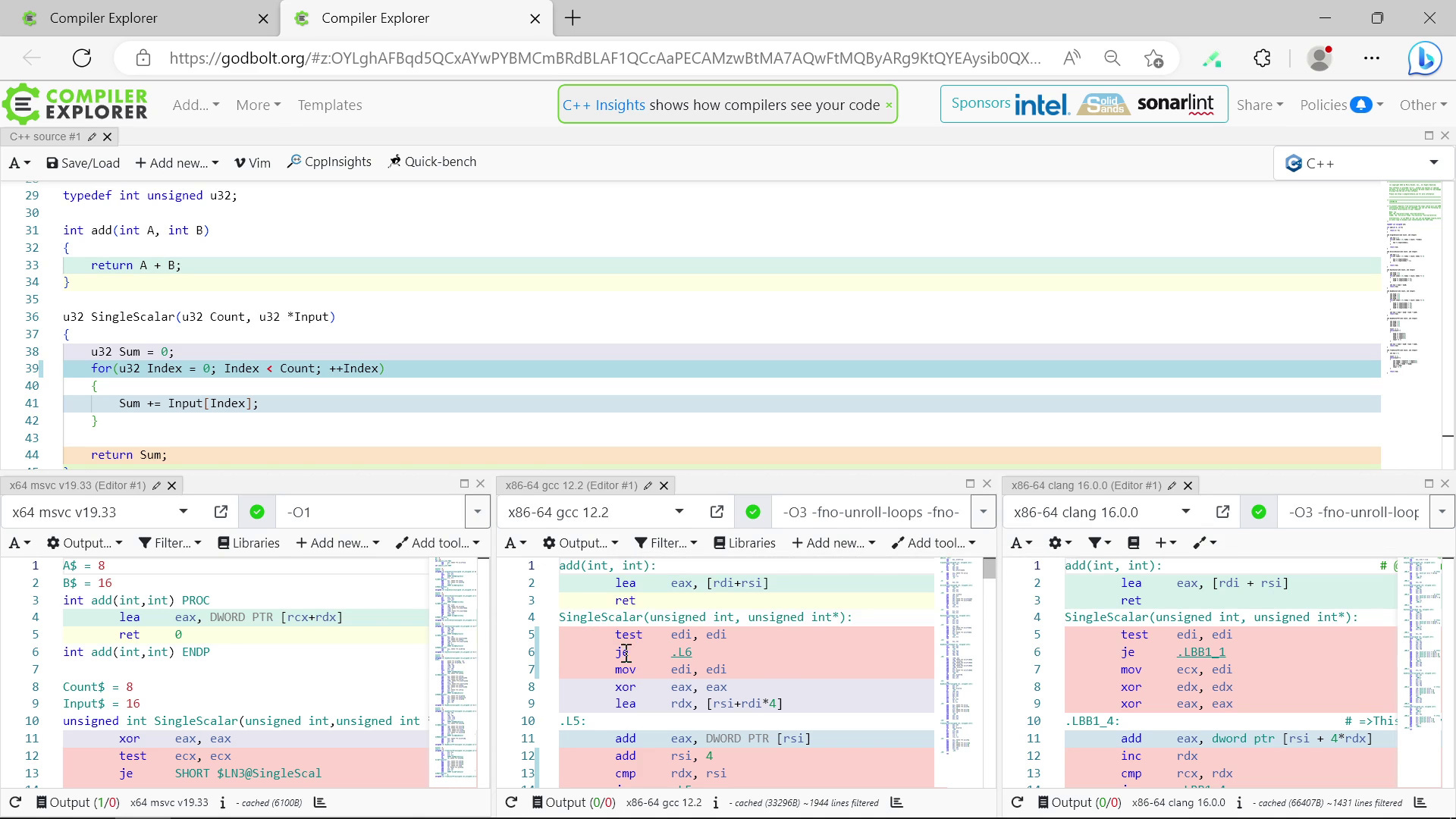Image resolution: width=1456 pixels, height=819 pixels.
Task: Toggle Vim mode in editor
Action: pos(252,162)
